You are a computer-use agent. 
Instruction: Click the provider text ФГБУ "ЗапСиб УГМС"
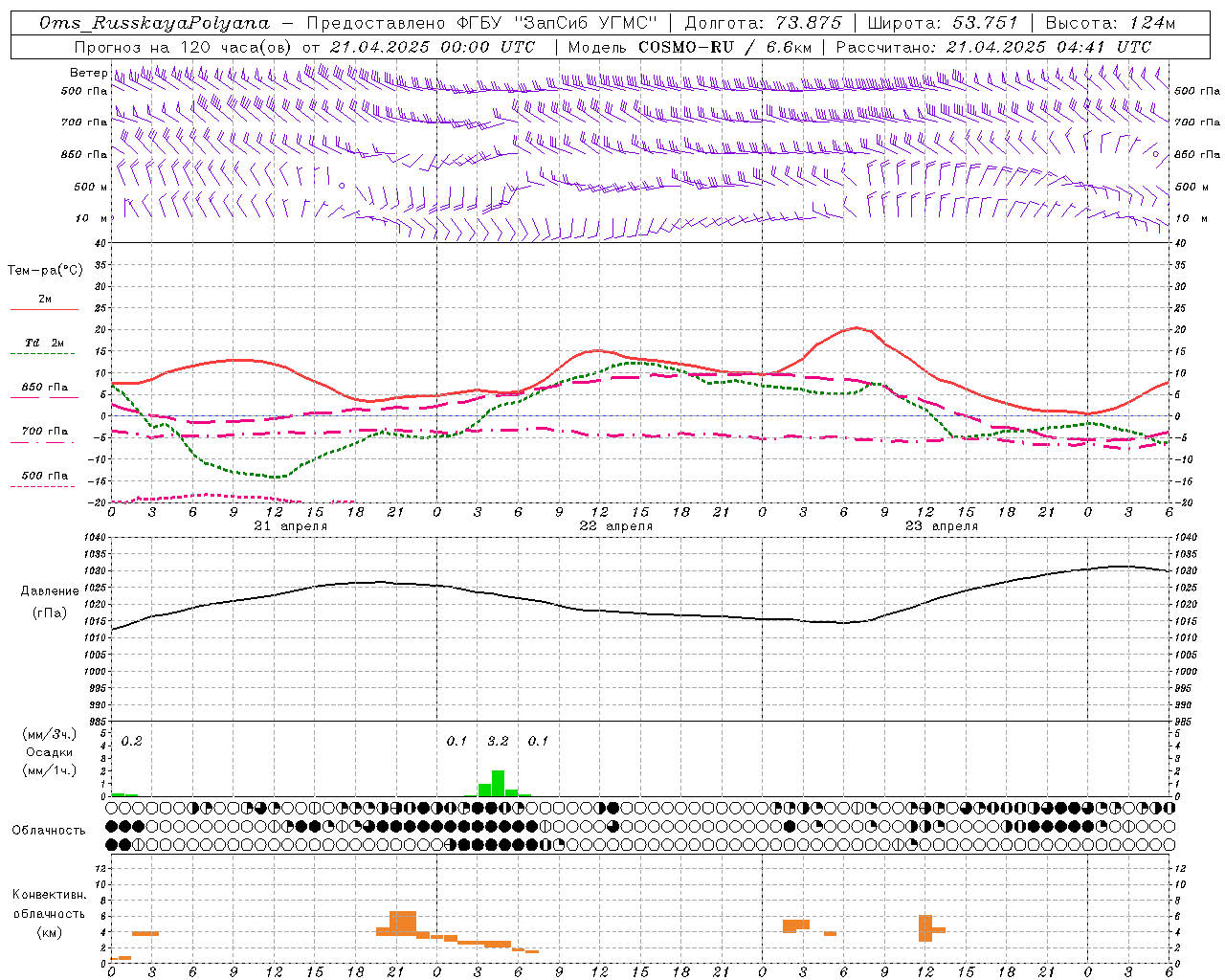click(558, 23)
